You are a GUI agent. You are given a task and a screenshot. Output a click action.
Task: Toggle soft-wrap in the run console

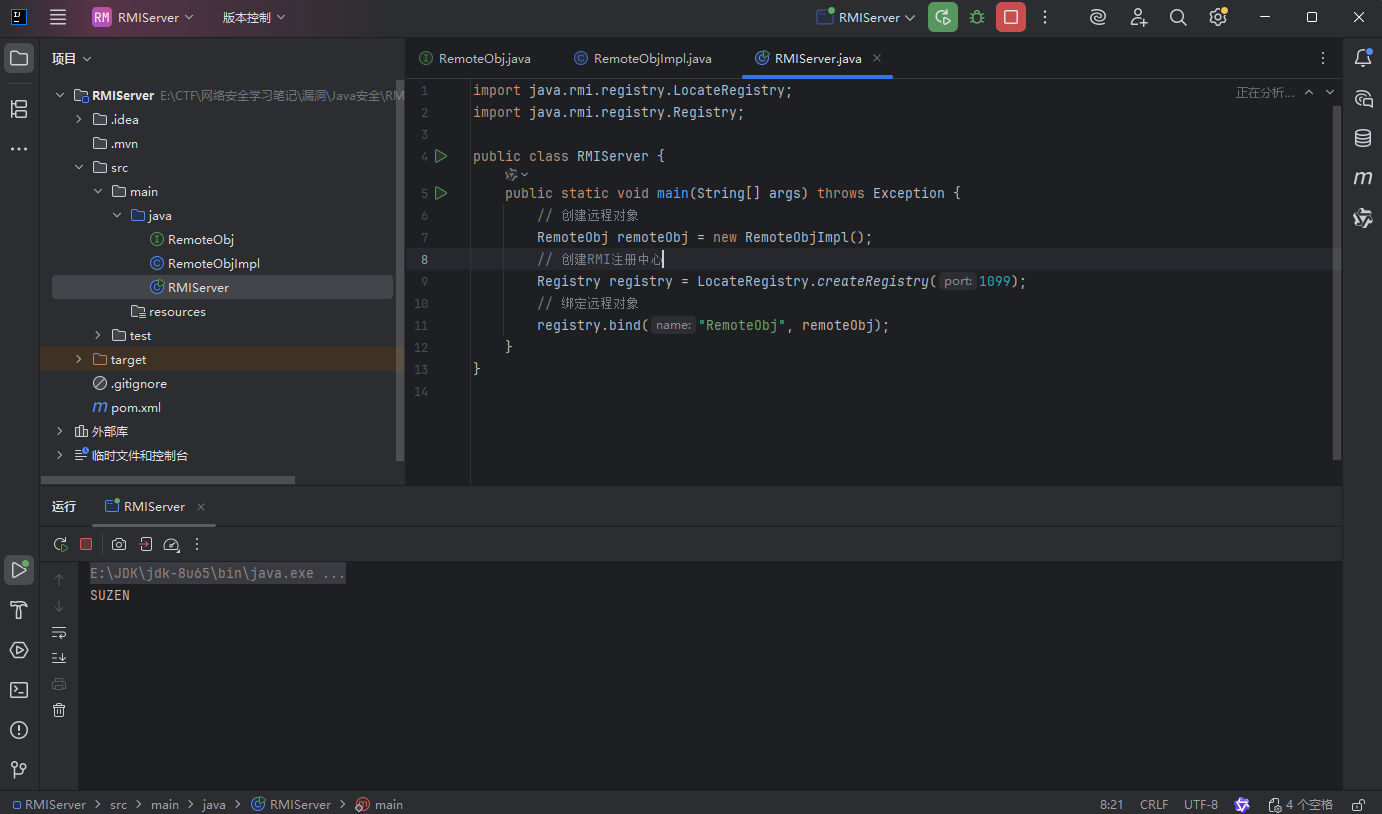[x=59, y=632]
